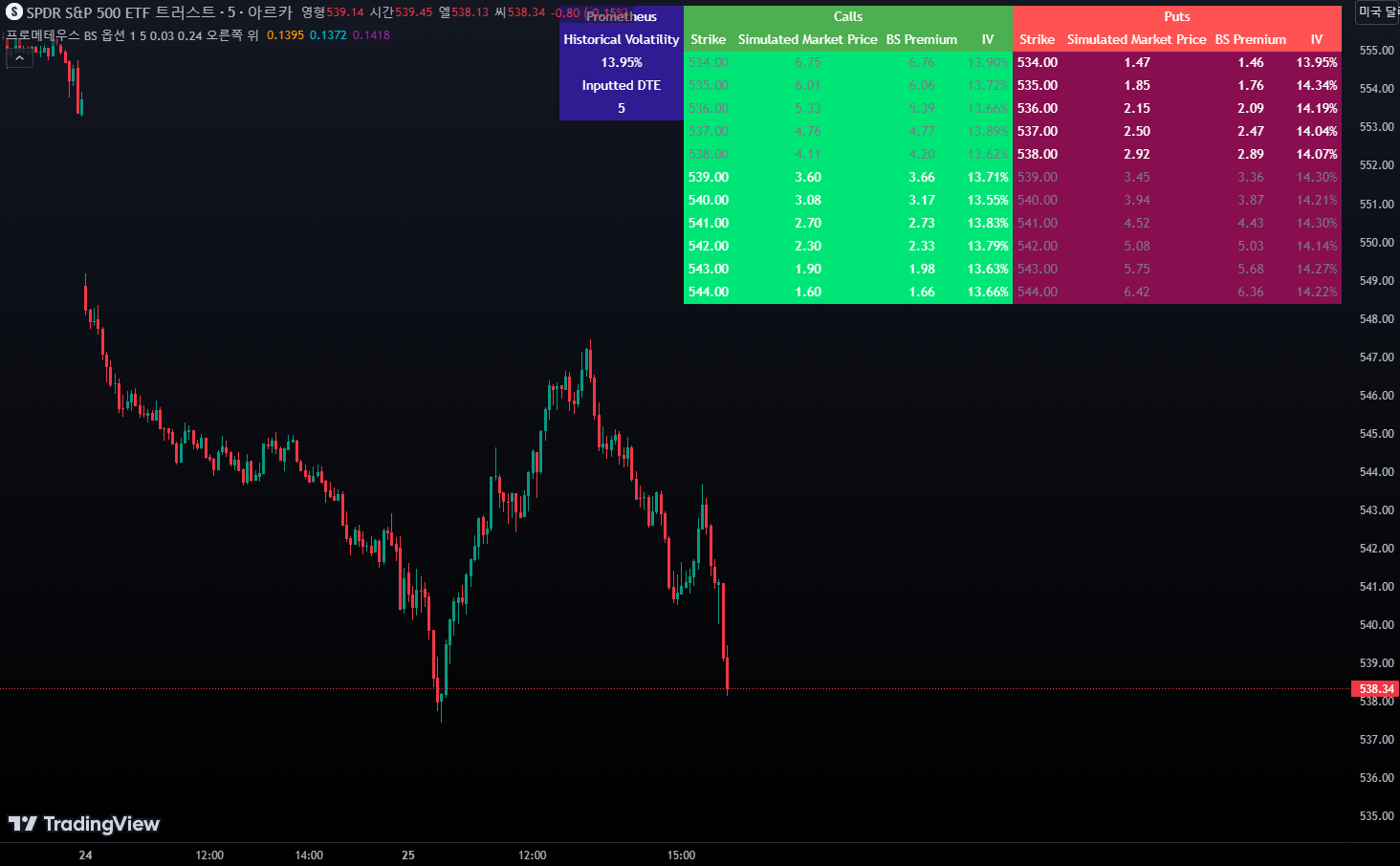Click the date 25 time axis label

[408, 855]
